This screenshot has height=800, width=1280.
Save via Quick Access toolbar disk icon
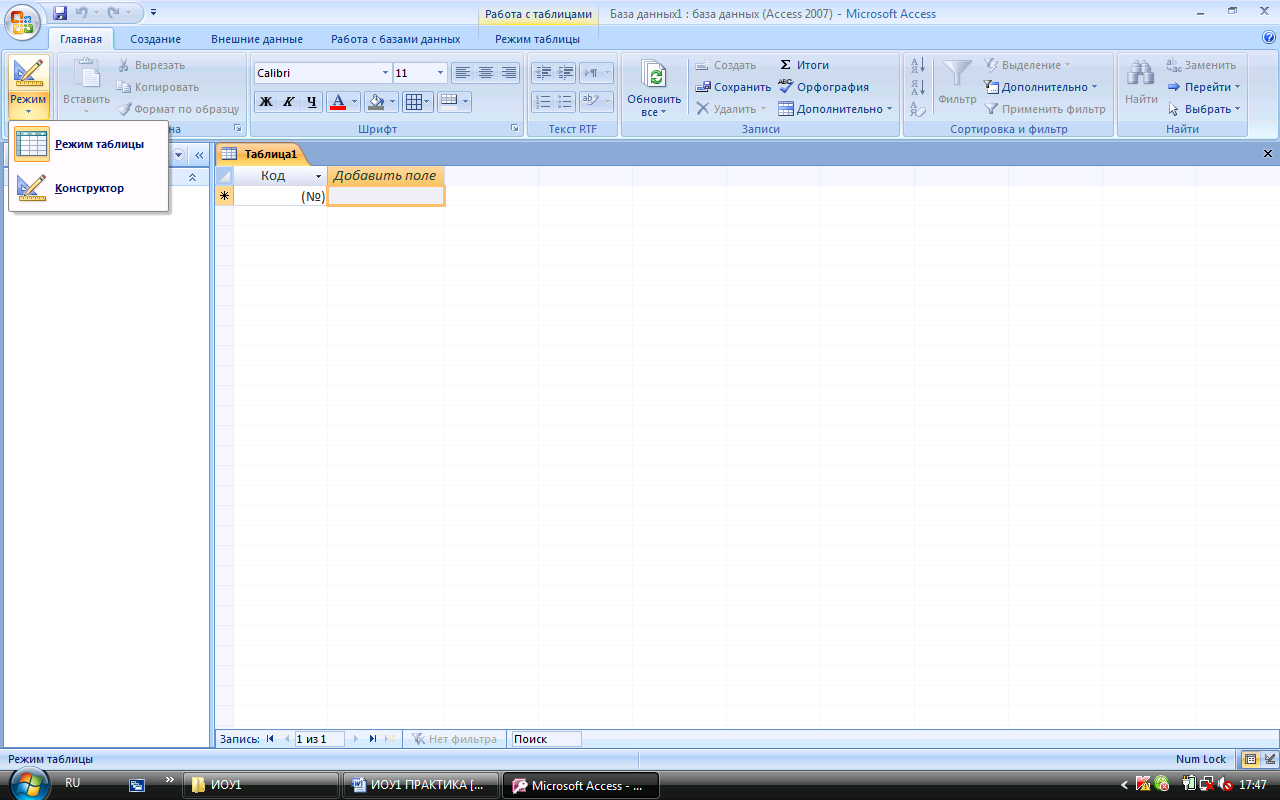(60, 13)
